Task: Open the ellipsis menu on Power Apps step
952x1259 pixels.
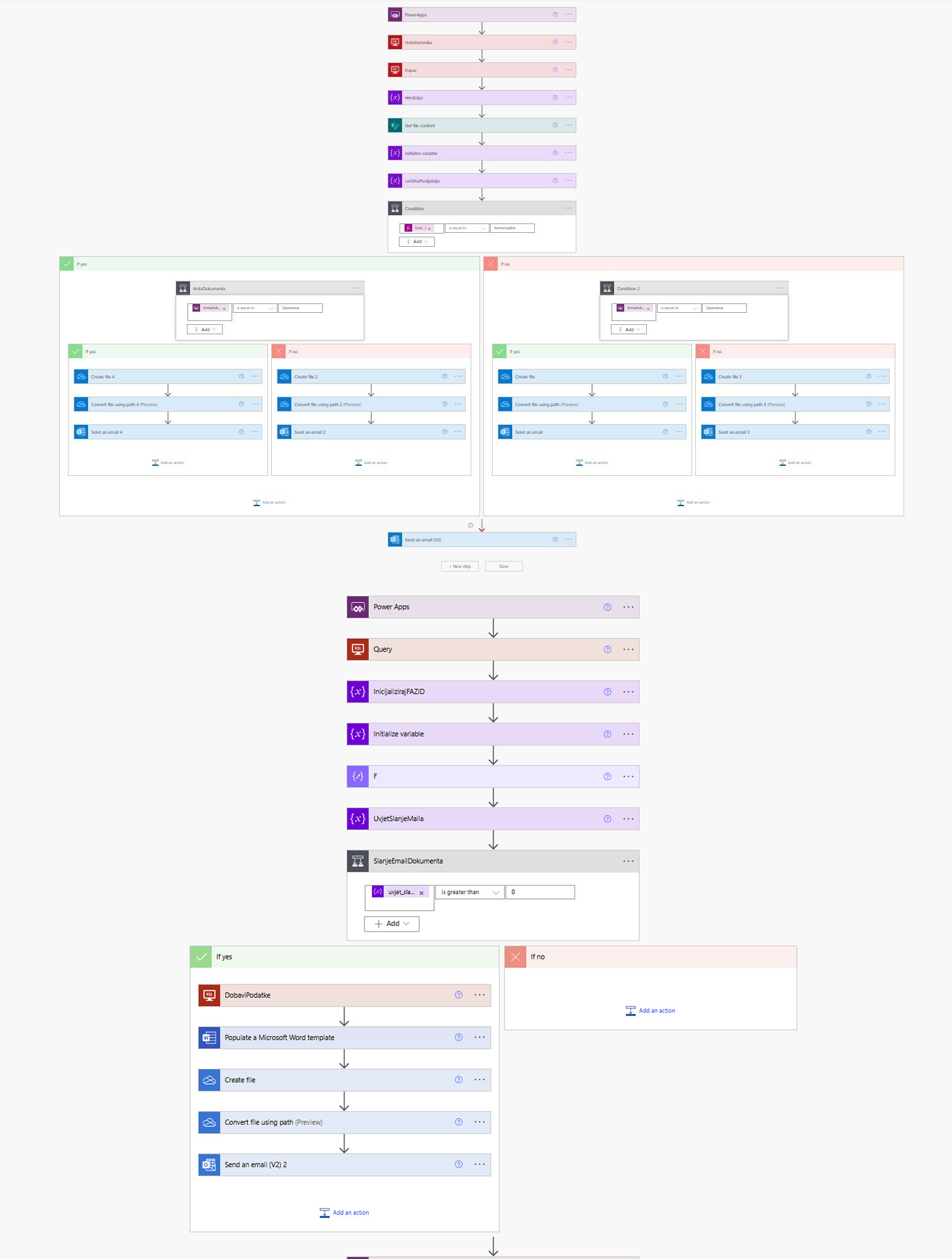Action: (628, 607)
